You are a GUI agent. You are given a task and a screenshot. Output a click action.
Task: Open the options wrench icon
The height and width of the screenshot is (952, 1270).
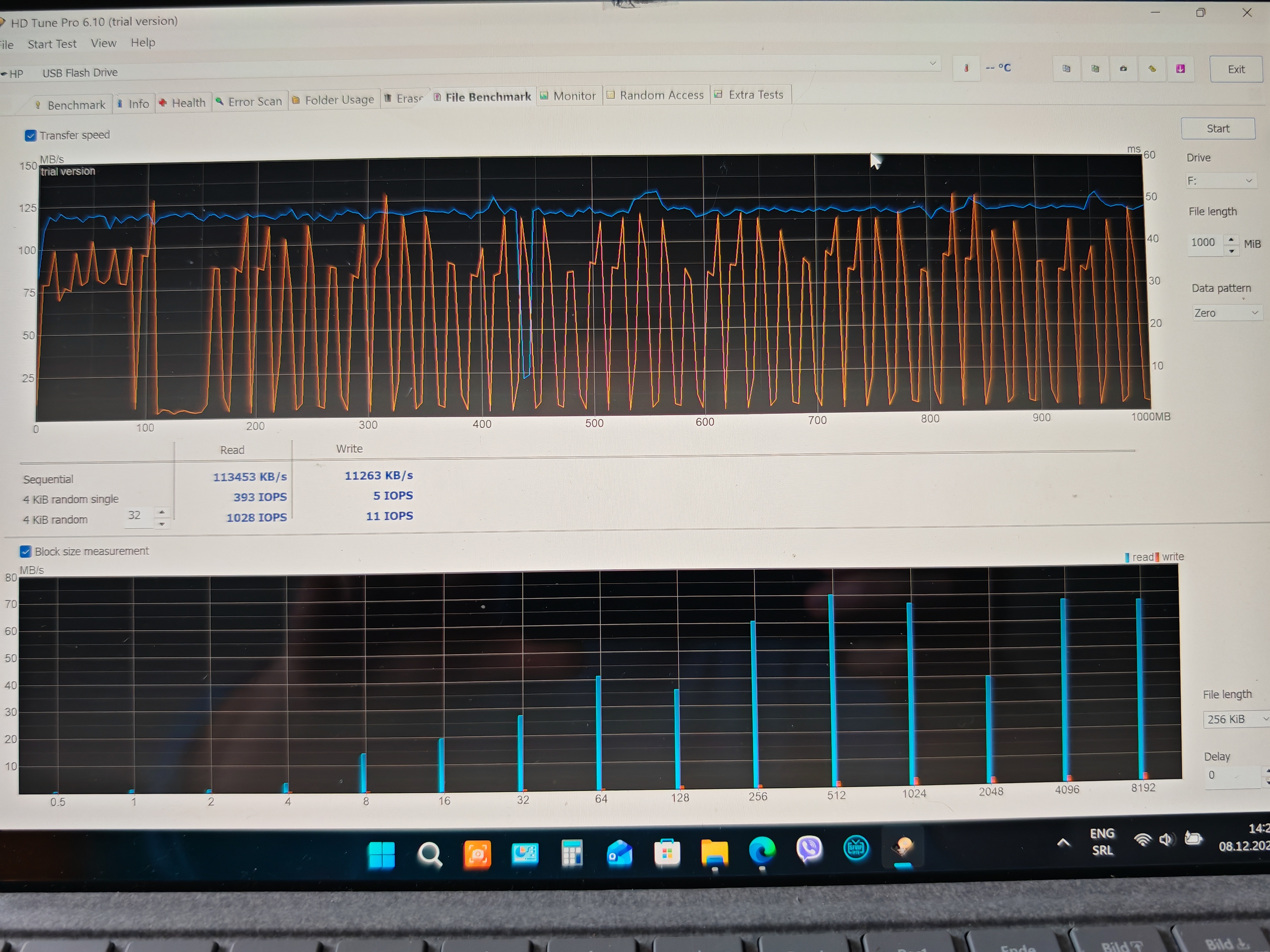pyautogui.click(x=1152, y=69)
